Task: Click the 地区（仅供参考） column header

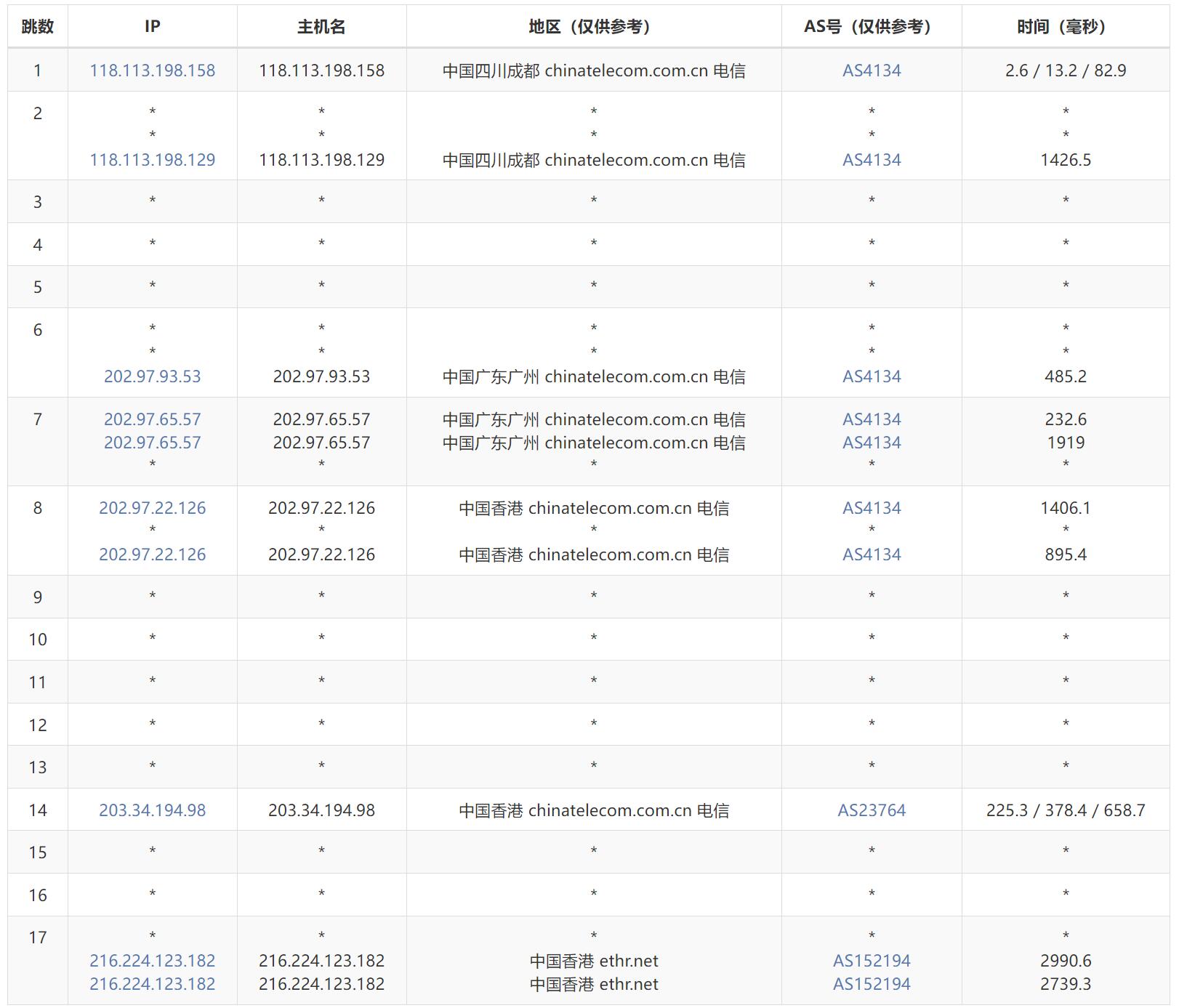Action: [594, 27]
